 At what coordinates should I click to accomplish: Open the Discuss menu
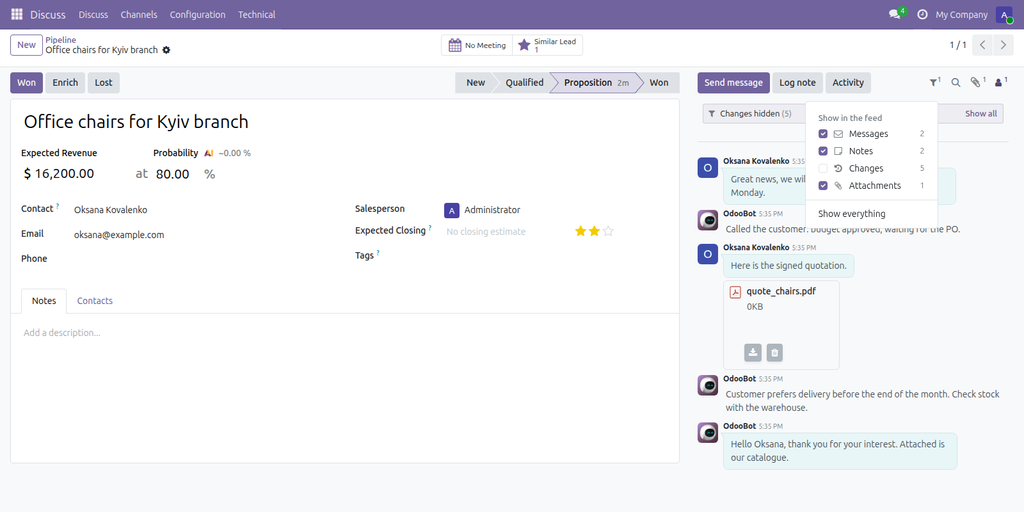(93, 14)
